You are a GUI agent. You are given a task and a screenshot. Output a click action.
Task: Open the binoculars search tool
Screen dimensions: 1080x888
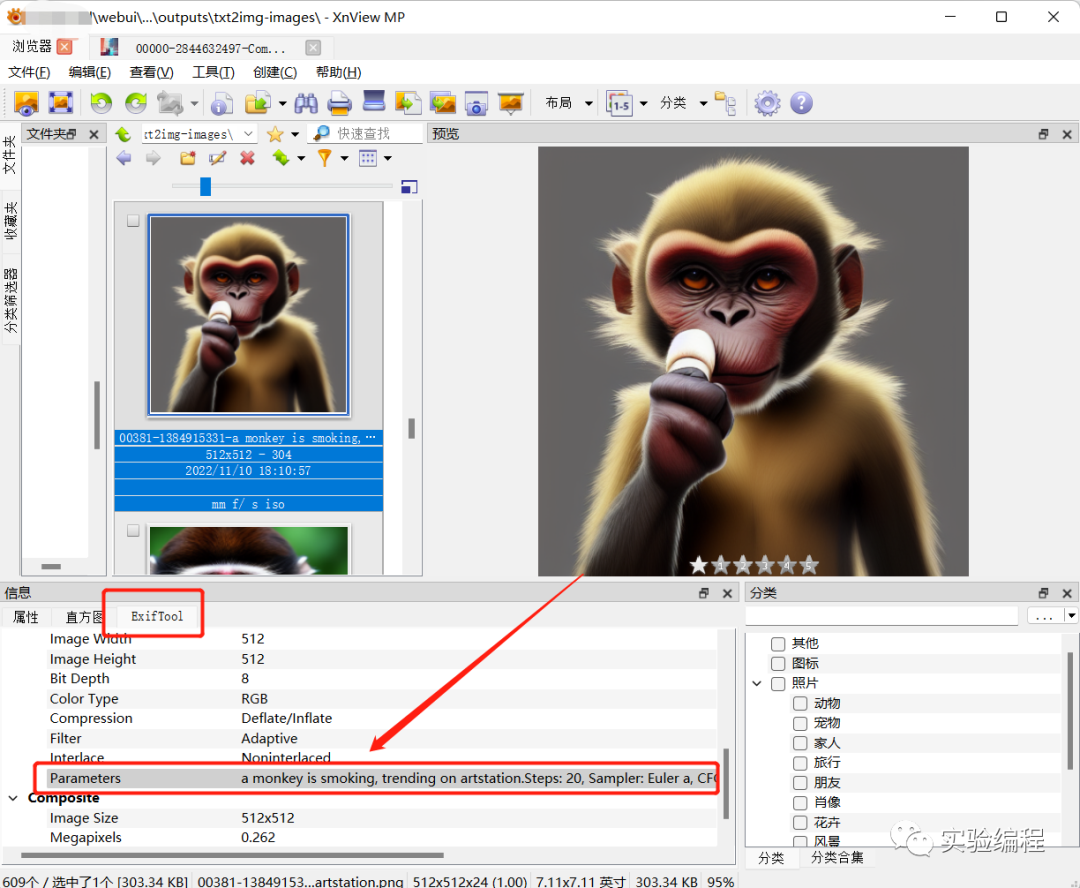[306, 103]
